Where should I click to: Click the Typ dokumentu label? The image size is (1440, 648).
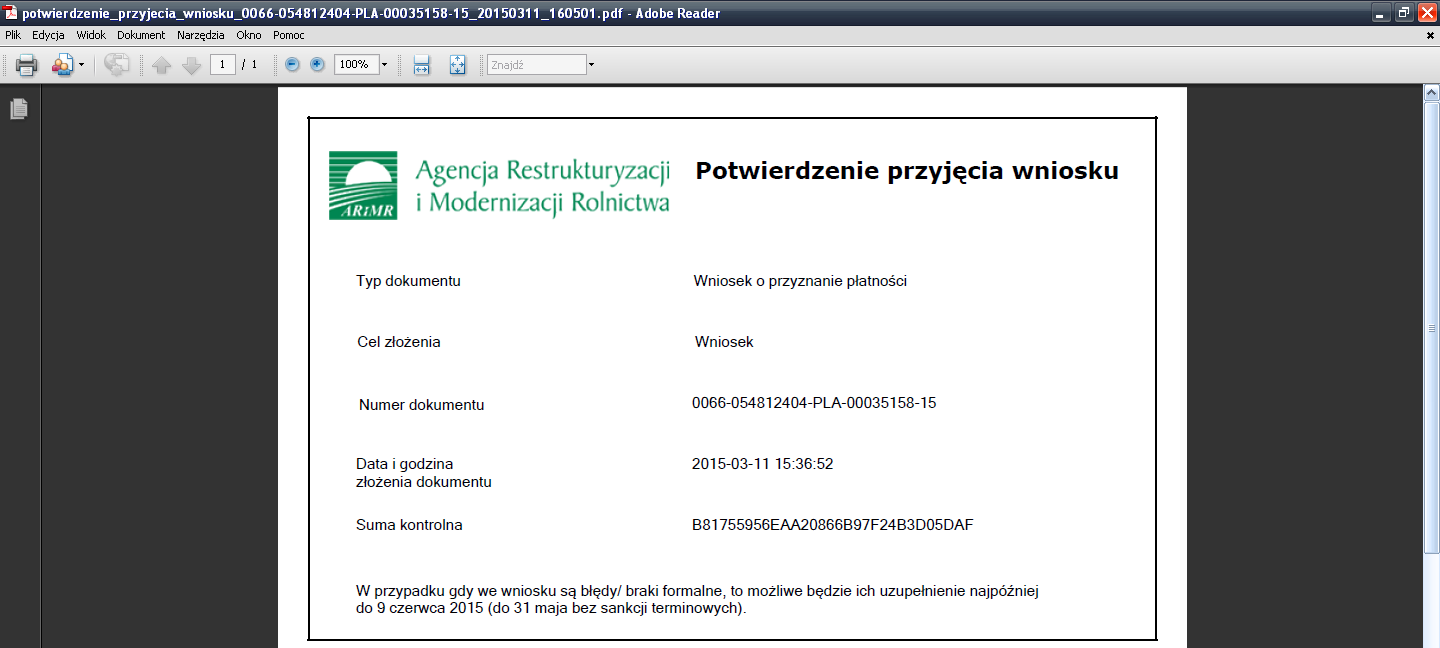click(x=408, y=281)
